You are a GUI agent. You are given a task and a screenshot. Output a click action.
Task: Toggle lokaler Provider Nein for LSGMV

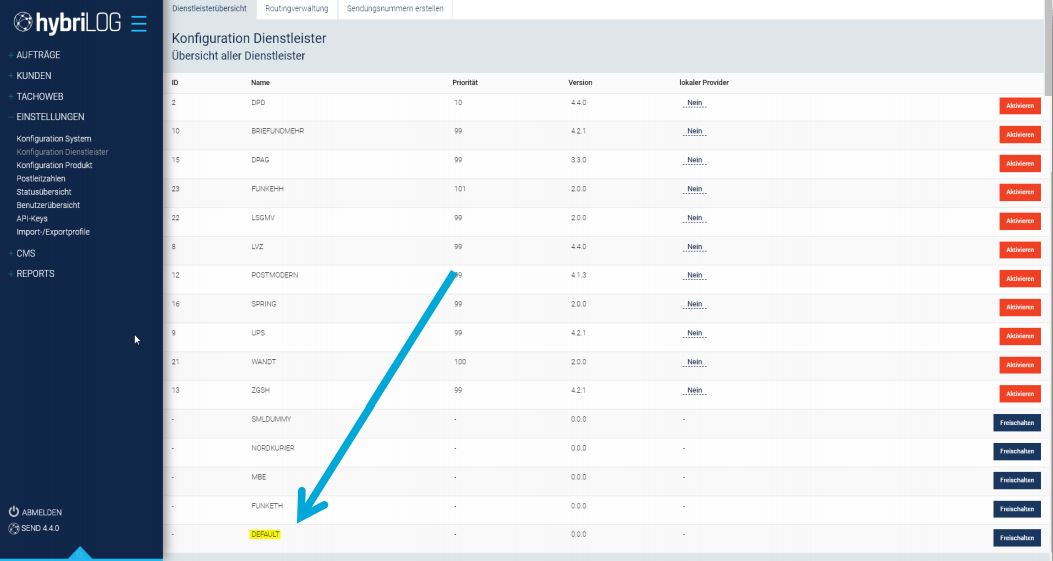click(x=694, y=218)
